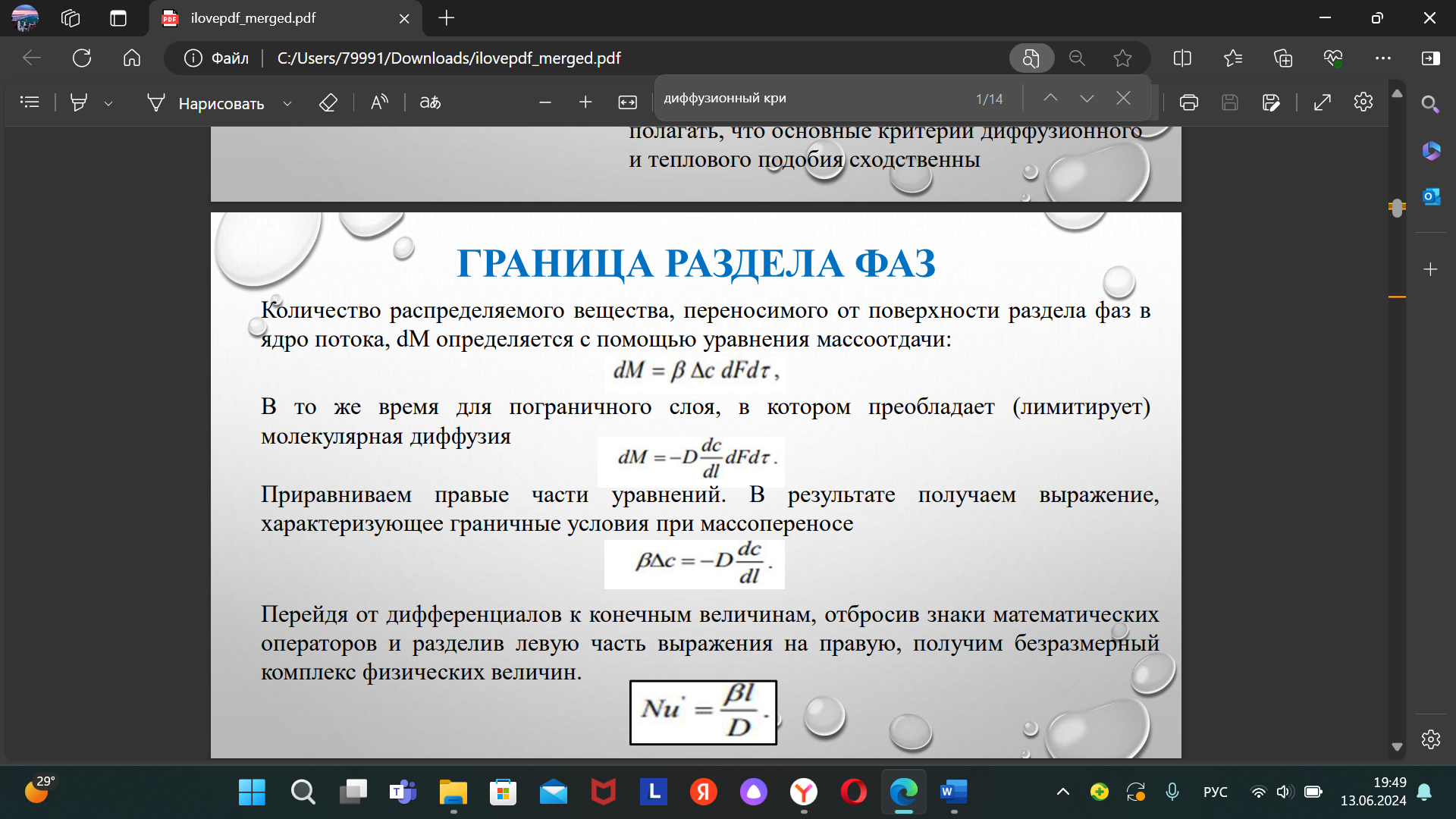The image size is (1456, 819).
Task: Open Microsoft Word from taskbar
Action: [953, 792]
